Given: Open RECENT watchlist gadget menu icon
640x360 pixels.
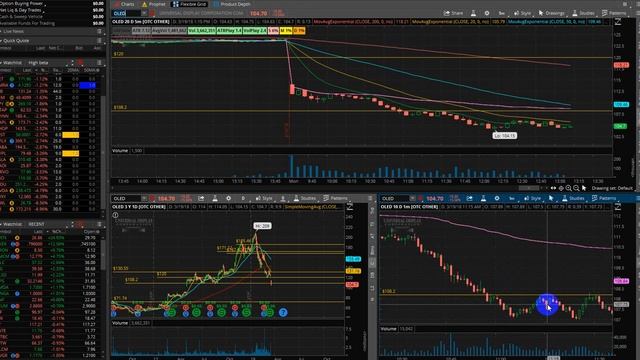Looking at the screenshot, I should (99, 224).
